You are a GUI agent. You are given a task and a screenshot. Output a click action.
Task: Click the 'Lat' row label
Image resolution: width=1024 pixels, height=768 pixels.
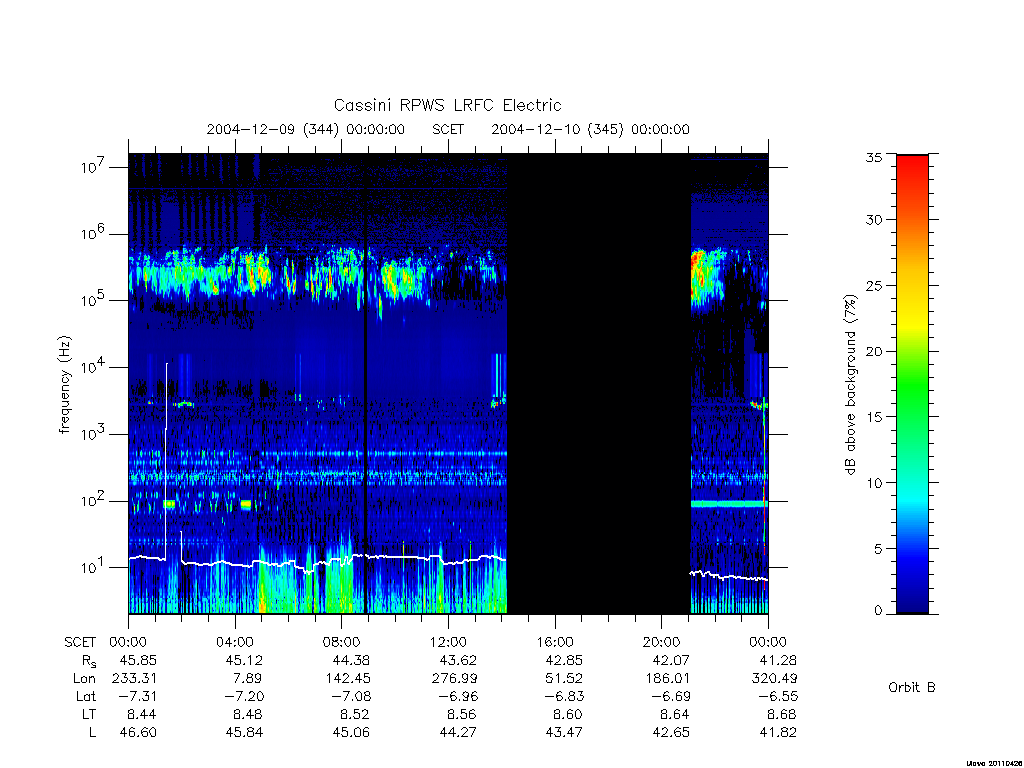click(86, 696)
